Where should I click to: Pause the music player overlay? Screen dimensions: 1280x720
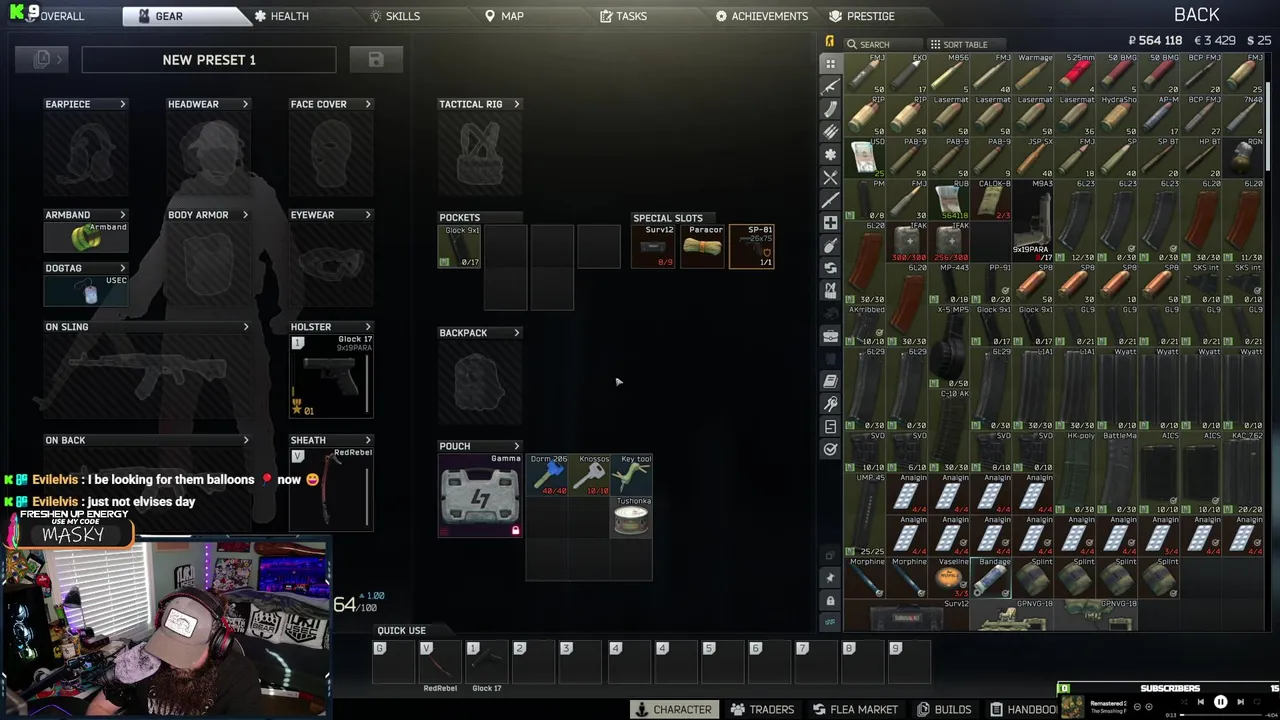[x=1220, y=702]
